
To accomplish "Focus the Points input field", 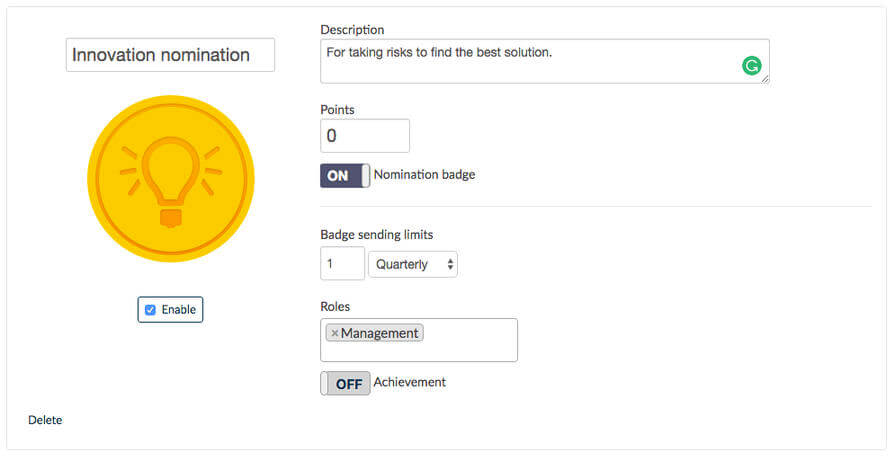I will tap(365, 136).
